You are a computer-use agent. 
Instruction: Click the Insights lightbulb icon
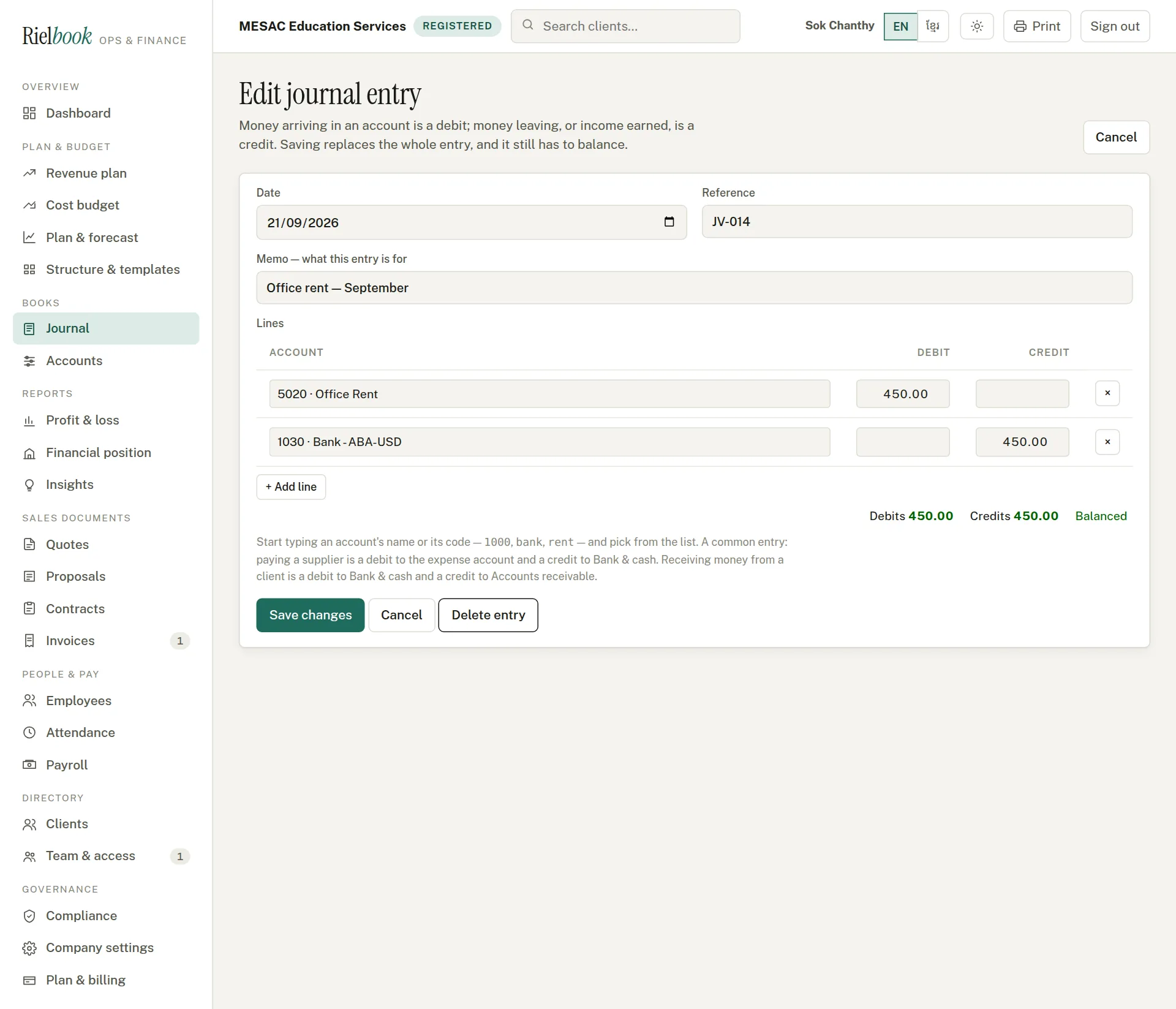click(x=29, y=485)
